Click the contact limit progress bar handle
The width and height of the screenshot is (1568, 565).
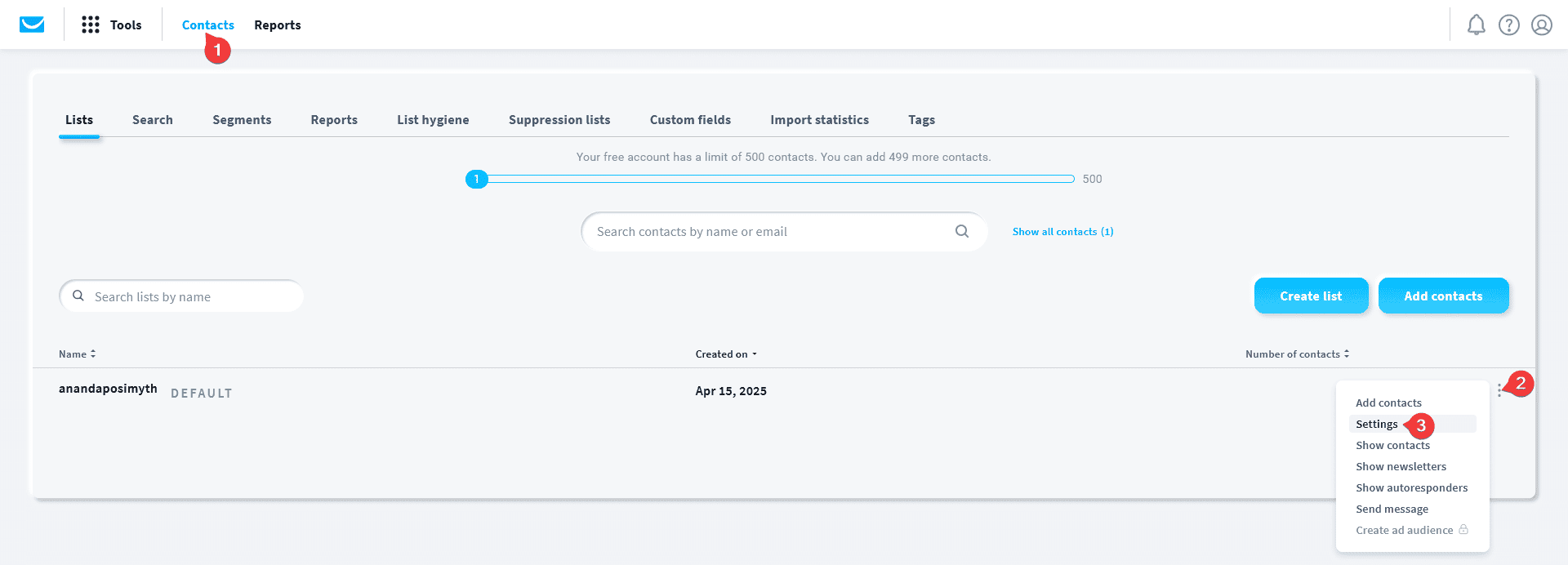pos(477,179)
